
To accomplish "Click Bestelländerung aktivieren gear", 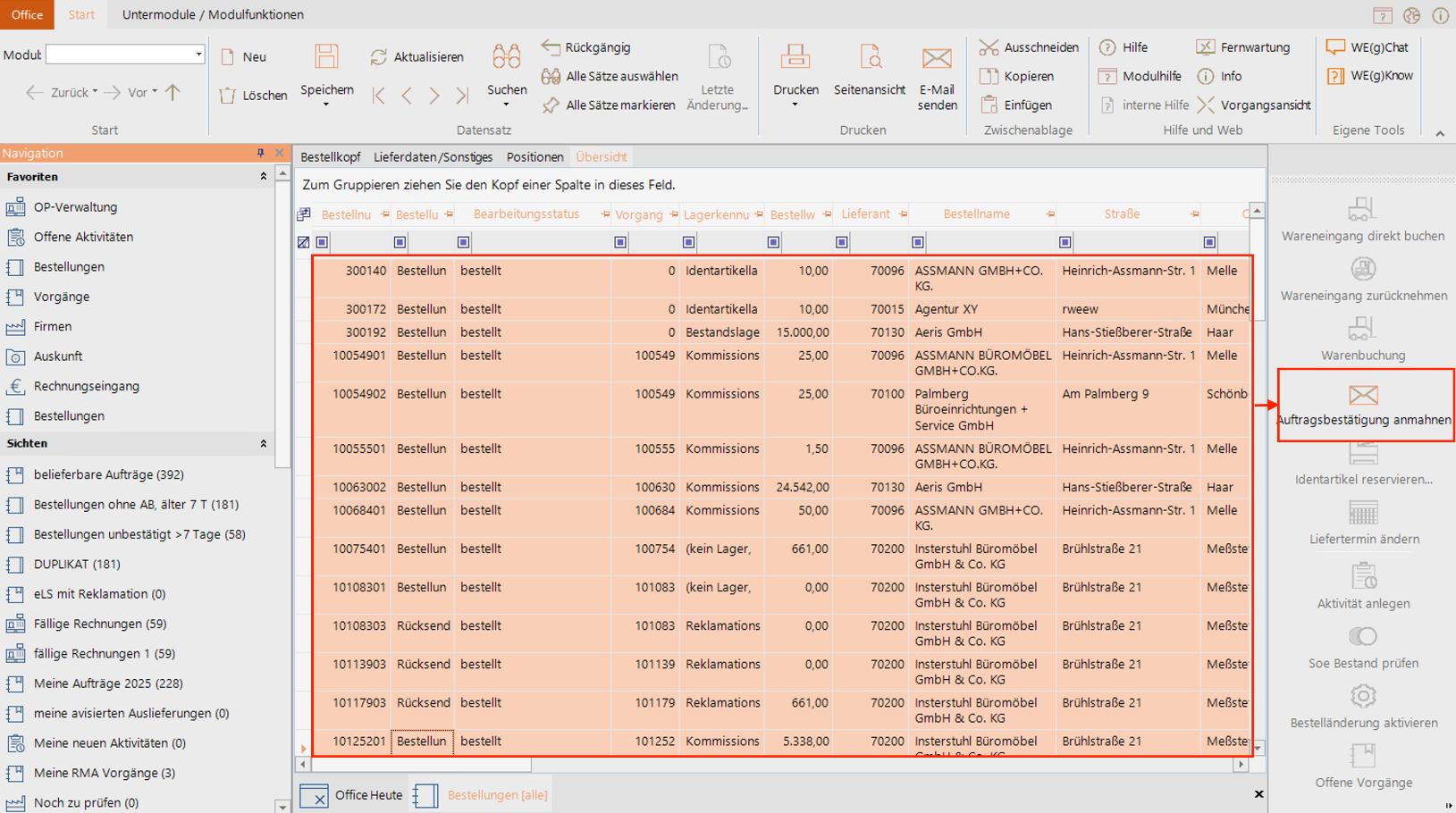I will (1363, 696).
